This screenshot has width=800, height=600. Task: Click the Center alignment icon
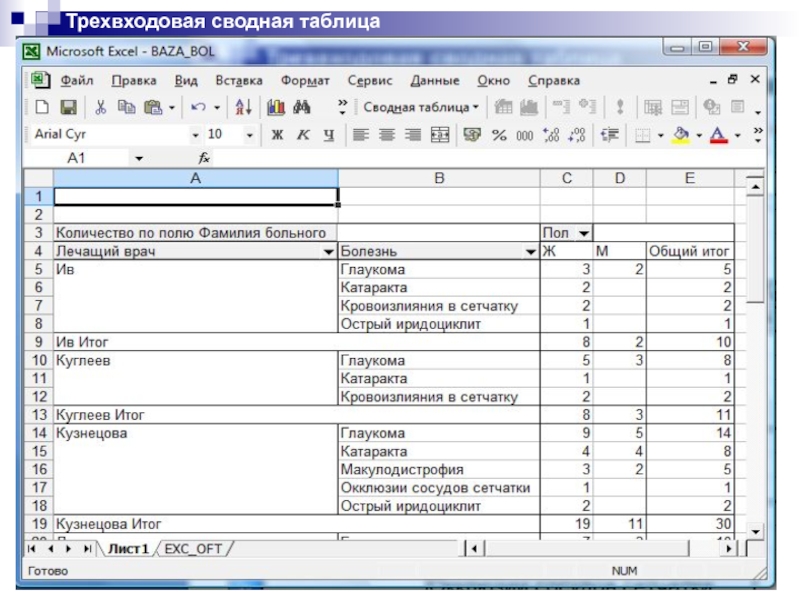click(x=387, y=135)
